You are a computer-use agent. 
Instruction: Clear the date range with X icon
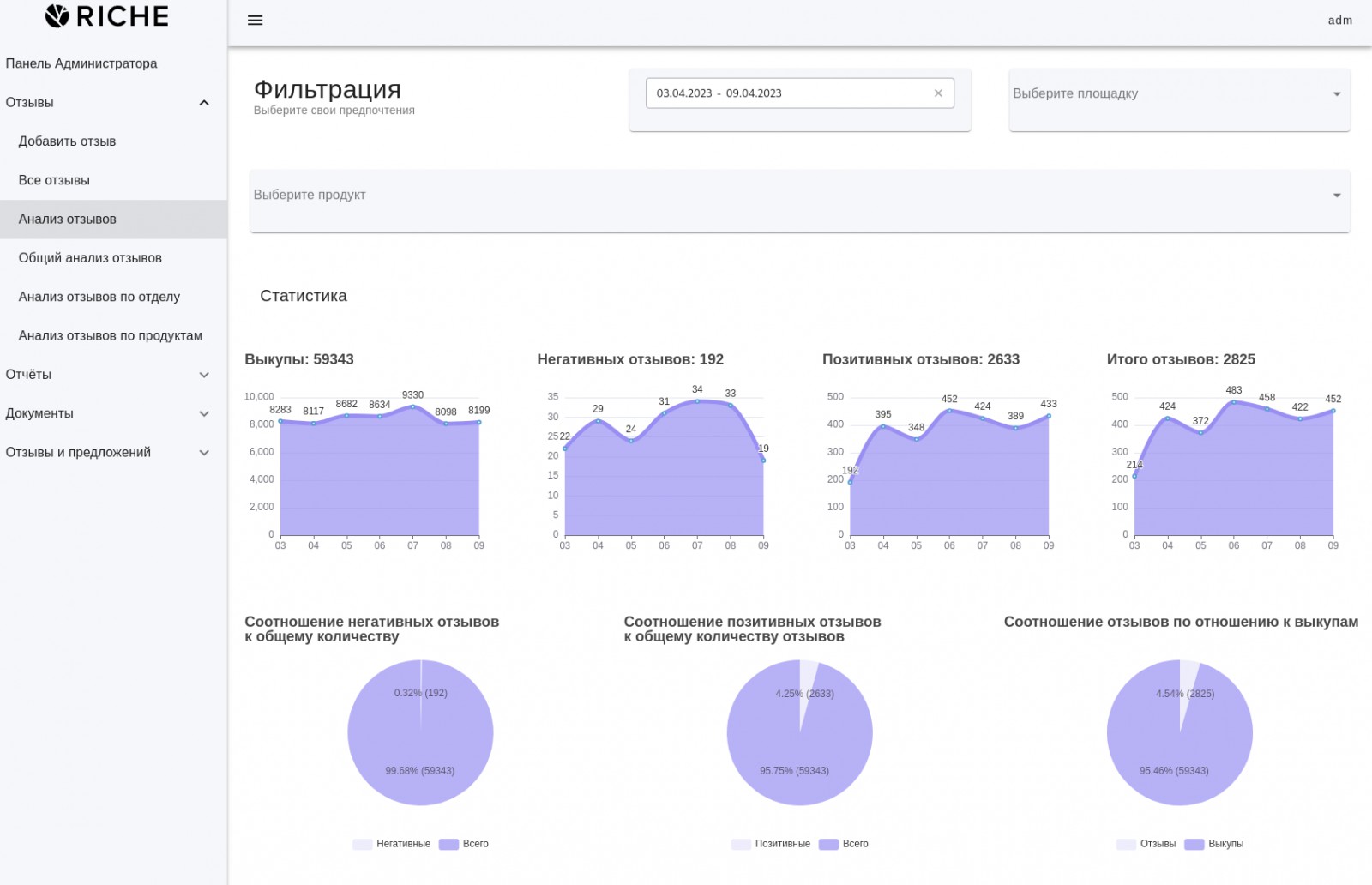point(938,93)
